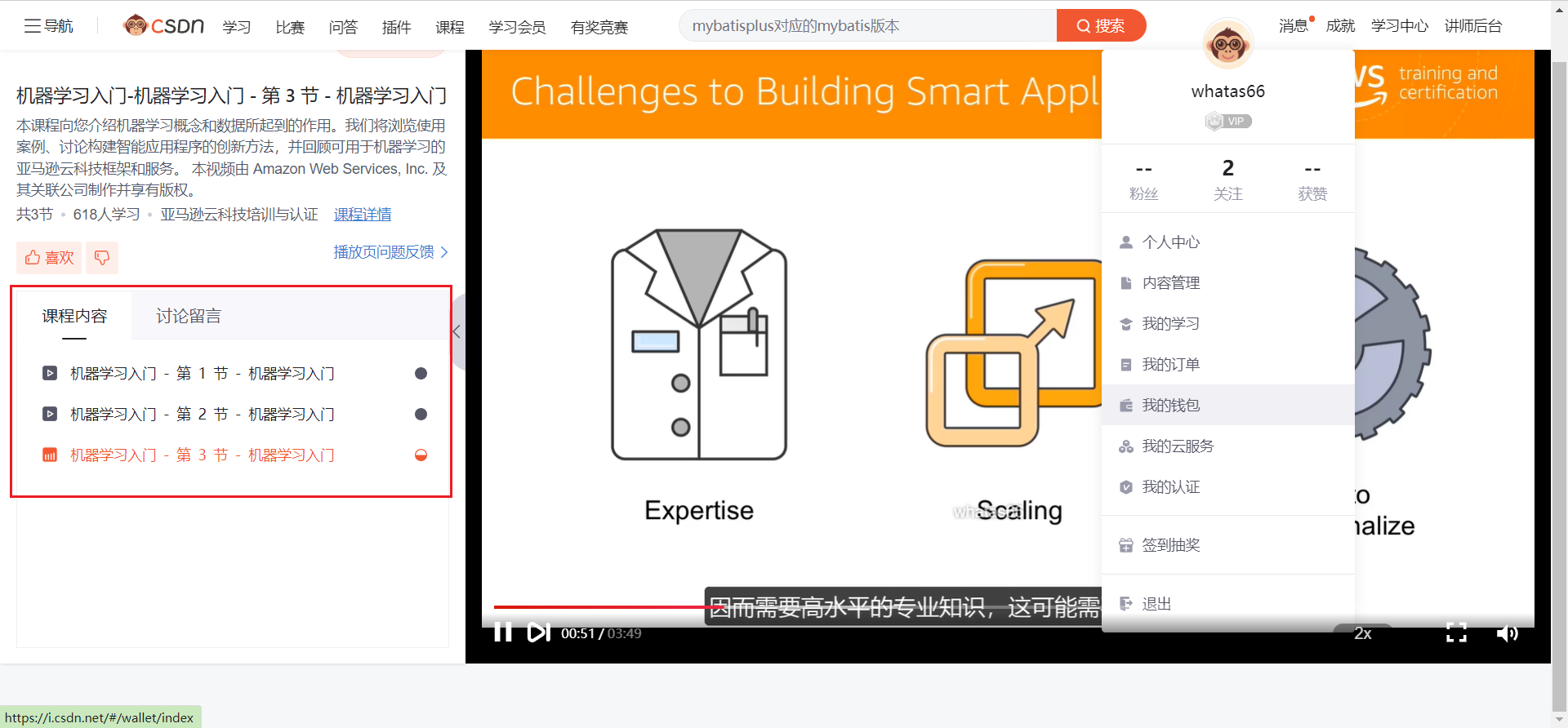Collapse the course sidebar panel arrow
1568x728 pixels.
tap(457, 332)
